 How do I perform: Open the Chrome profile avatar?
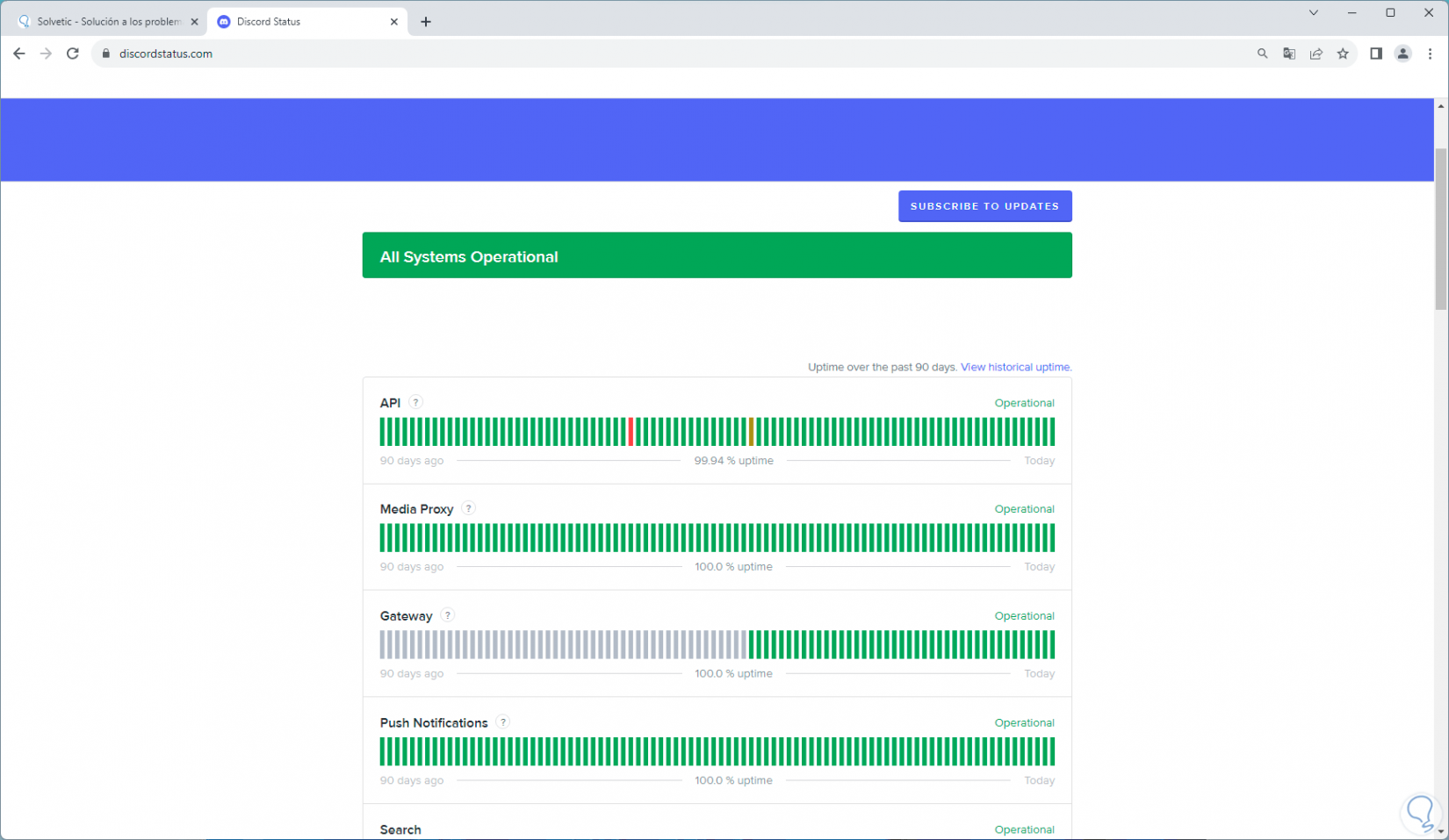point(1403,54)
